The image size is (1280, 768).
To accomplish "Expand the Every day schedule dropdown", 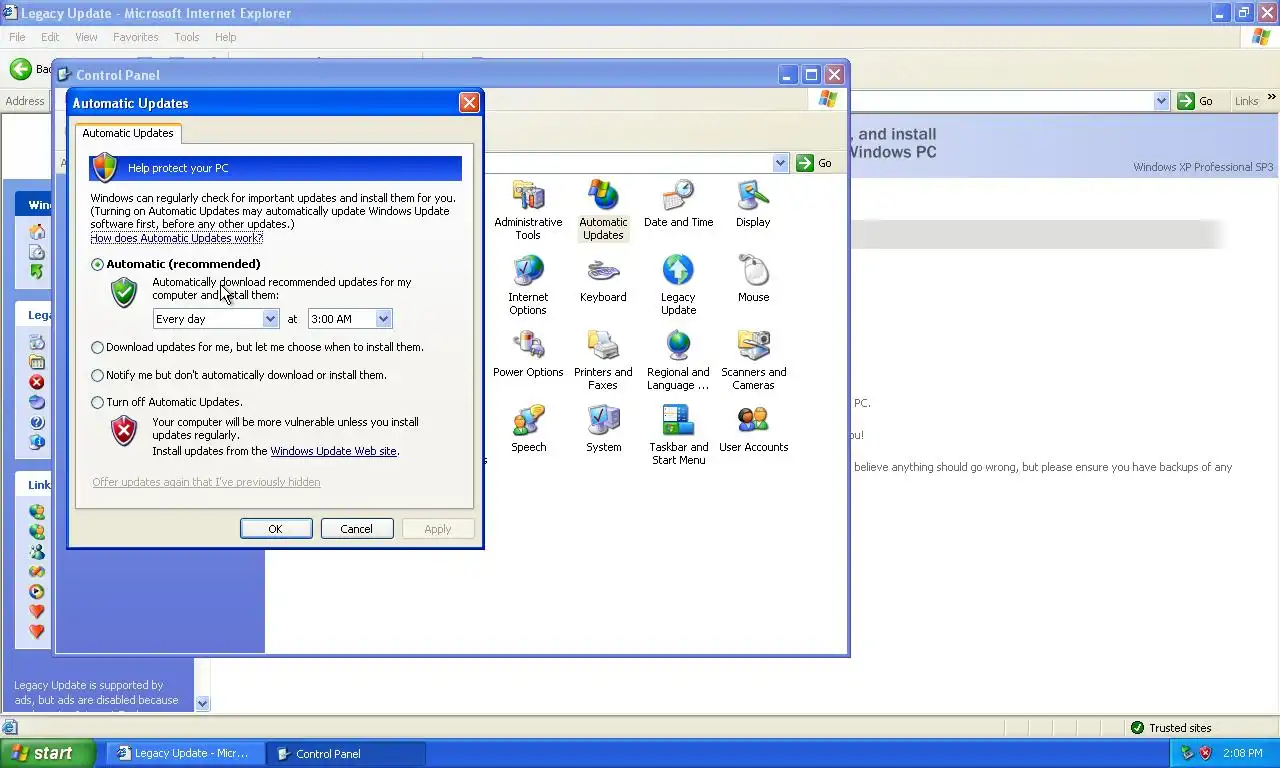I will pyautogui.click(x=270, y=319).
